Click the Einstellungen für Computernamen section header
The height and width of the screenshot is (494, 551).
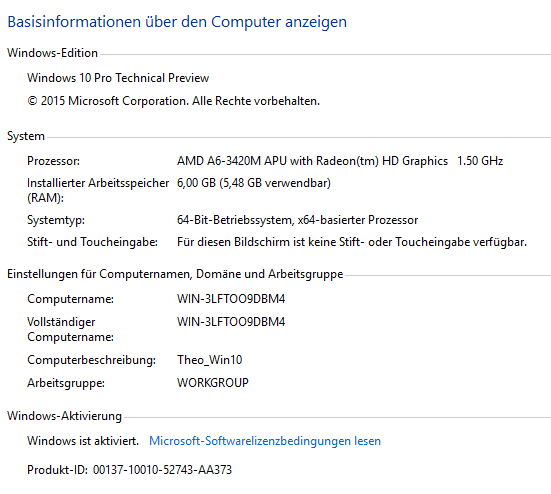tap(175, 274)
